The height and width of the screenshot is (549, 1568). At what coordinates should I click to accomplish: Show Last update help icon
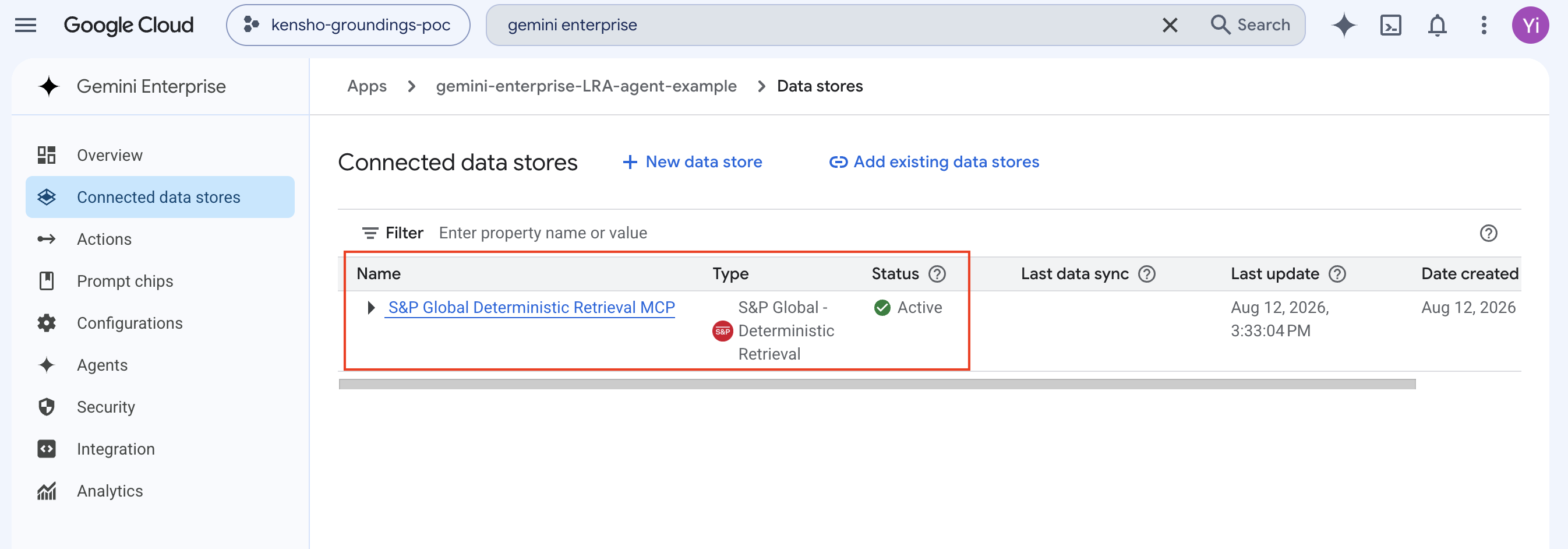[x=1337, y=274]
